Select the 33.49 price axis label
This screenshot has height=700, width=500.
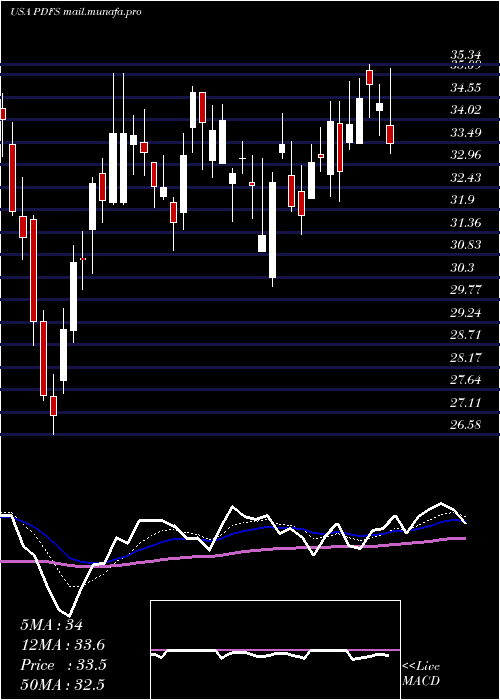466,133
